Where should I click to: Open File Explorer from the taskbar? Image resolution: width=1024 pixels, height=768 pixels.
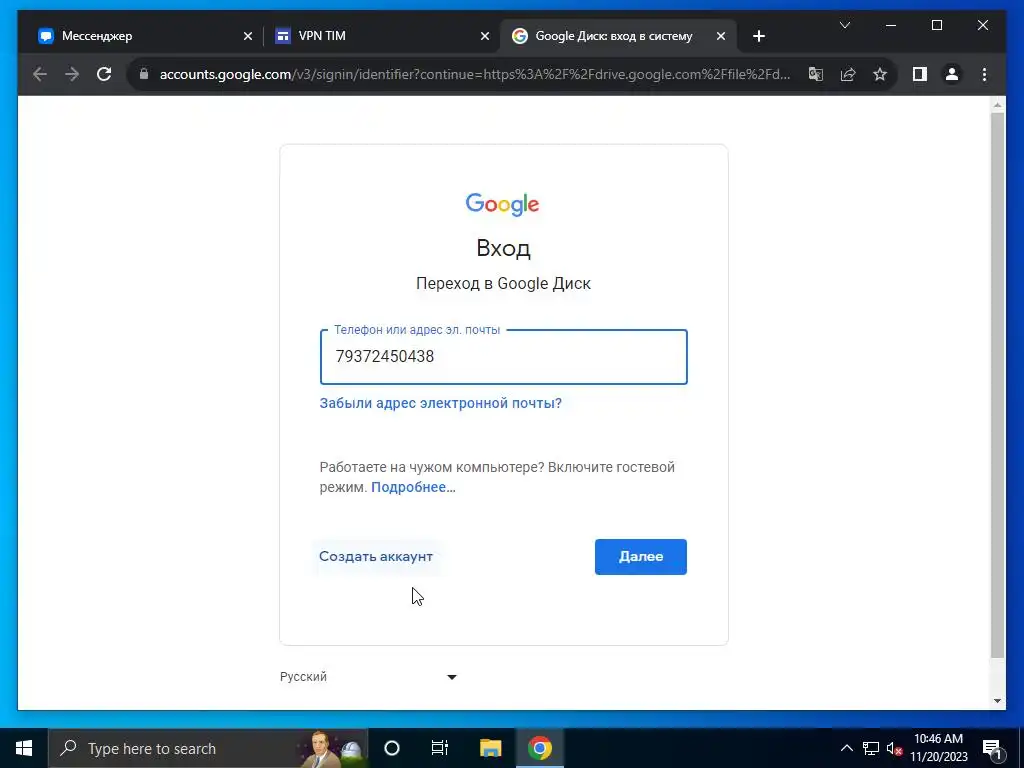[490, 748]
